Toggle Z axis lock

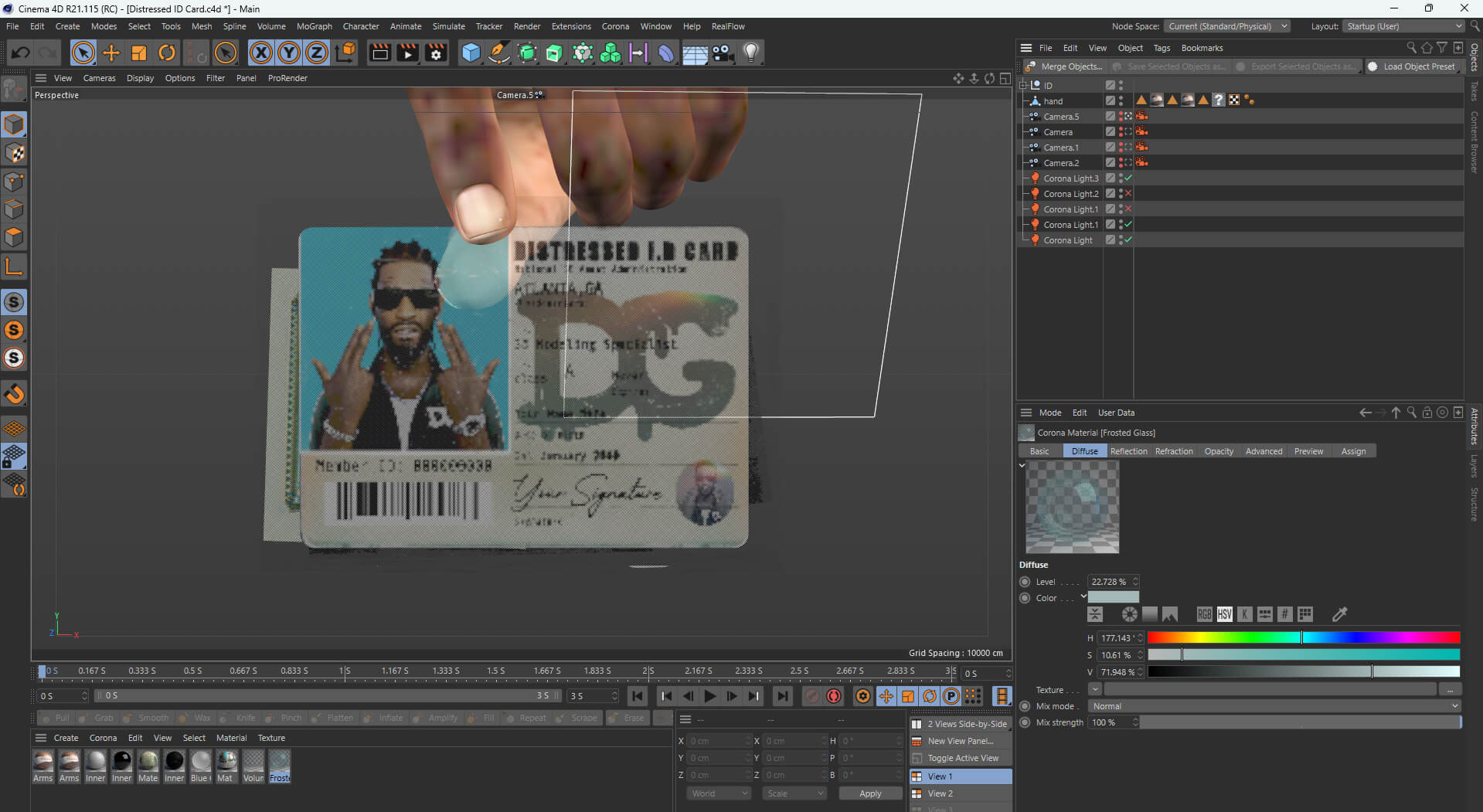tap(317, 53)
